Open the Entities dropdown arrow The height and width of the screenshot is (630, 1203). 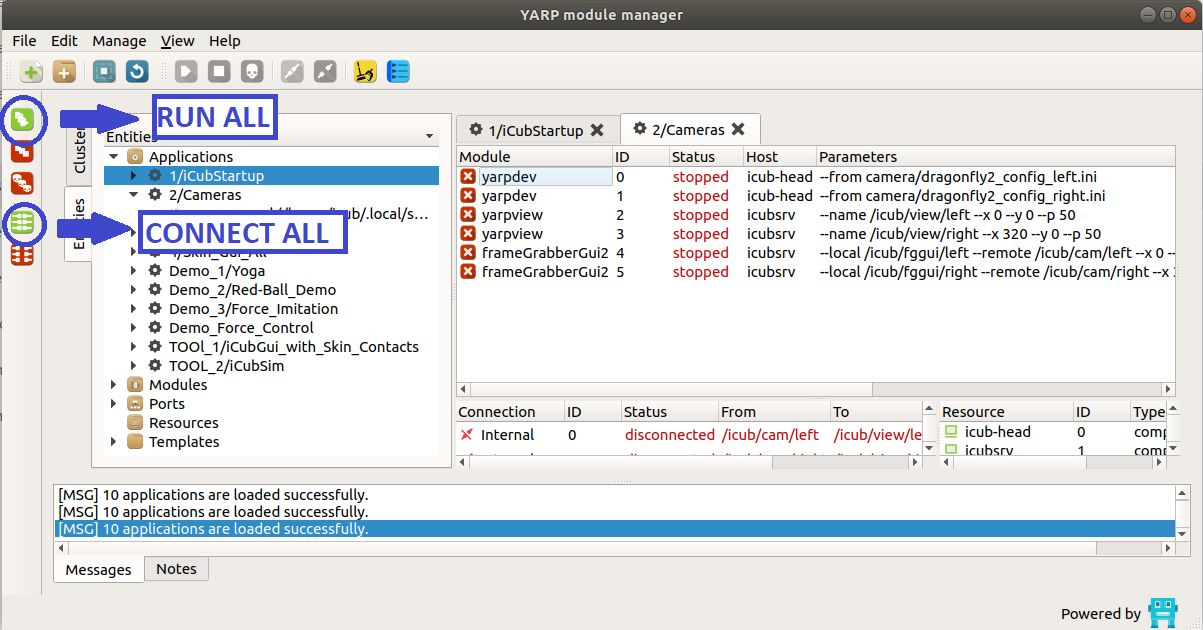[429, 137]
